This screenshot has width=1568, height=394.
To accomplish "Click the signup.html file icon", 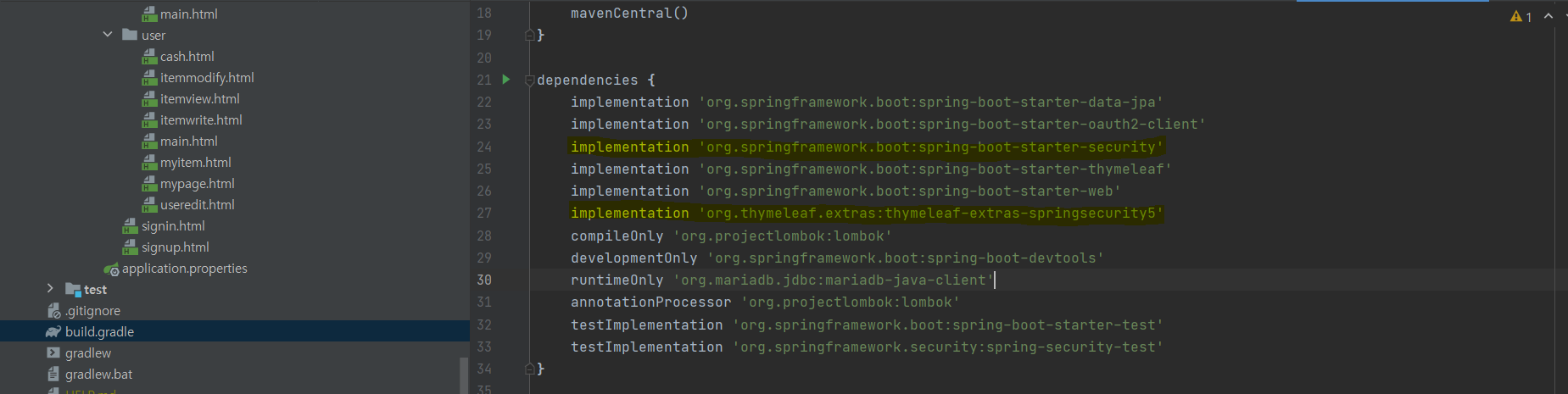I will coord(130,247).
